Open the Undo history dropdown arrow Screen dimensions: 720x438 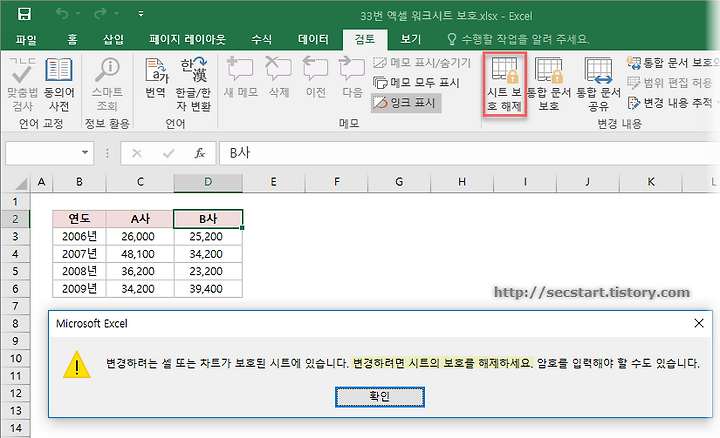coord(78,14)
